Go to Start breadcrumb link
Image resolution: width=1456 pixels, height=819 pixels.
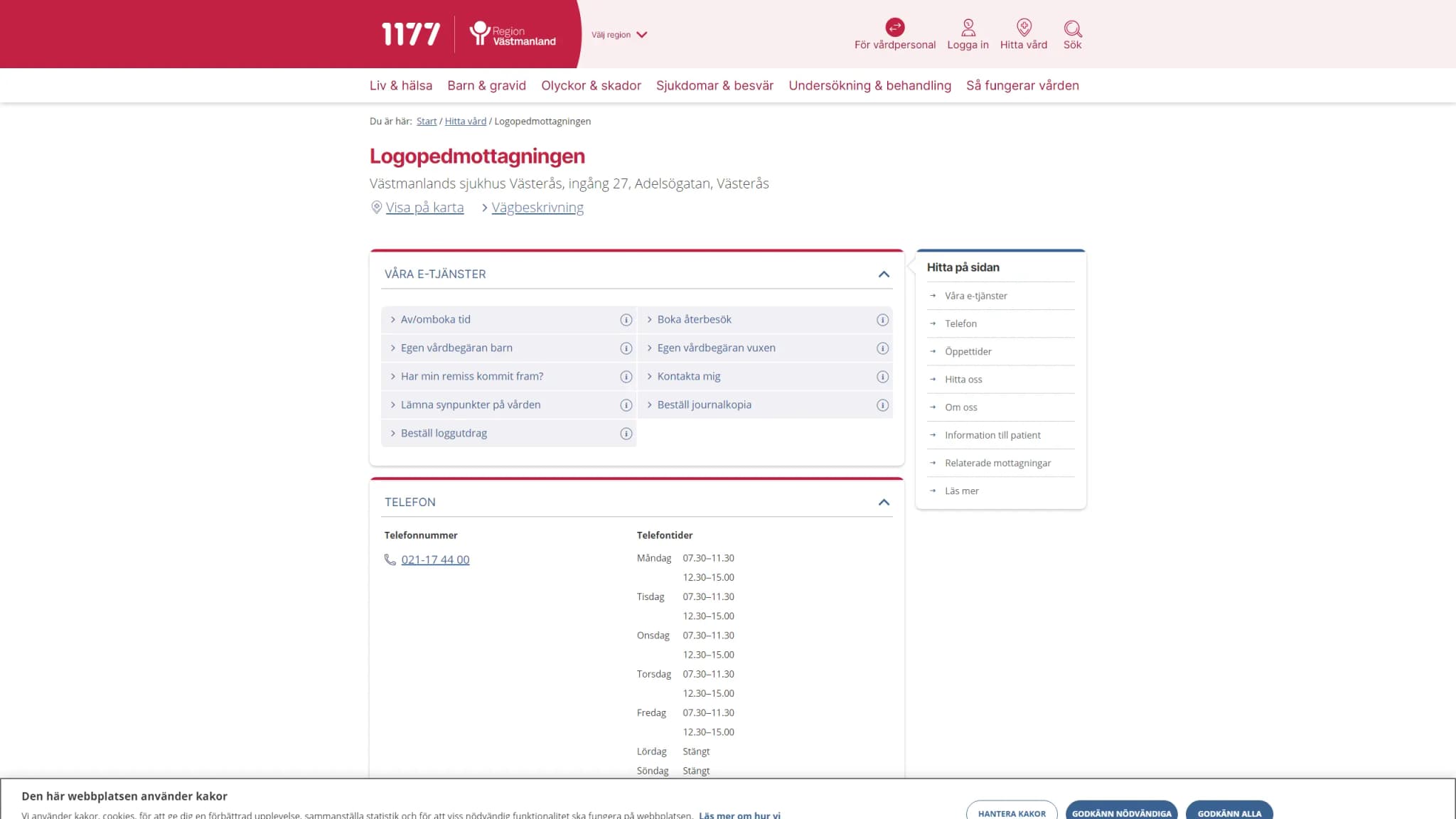(x=427, y=122)
